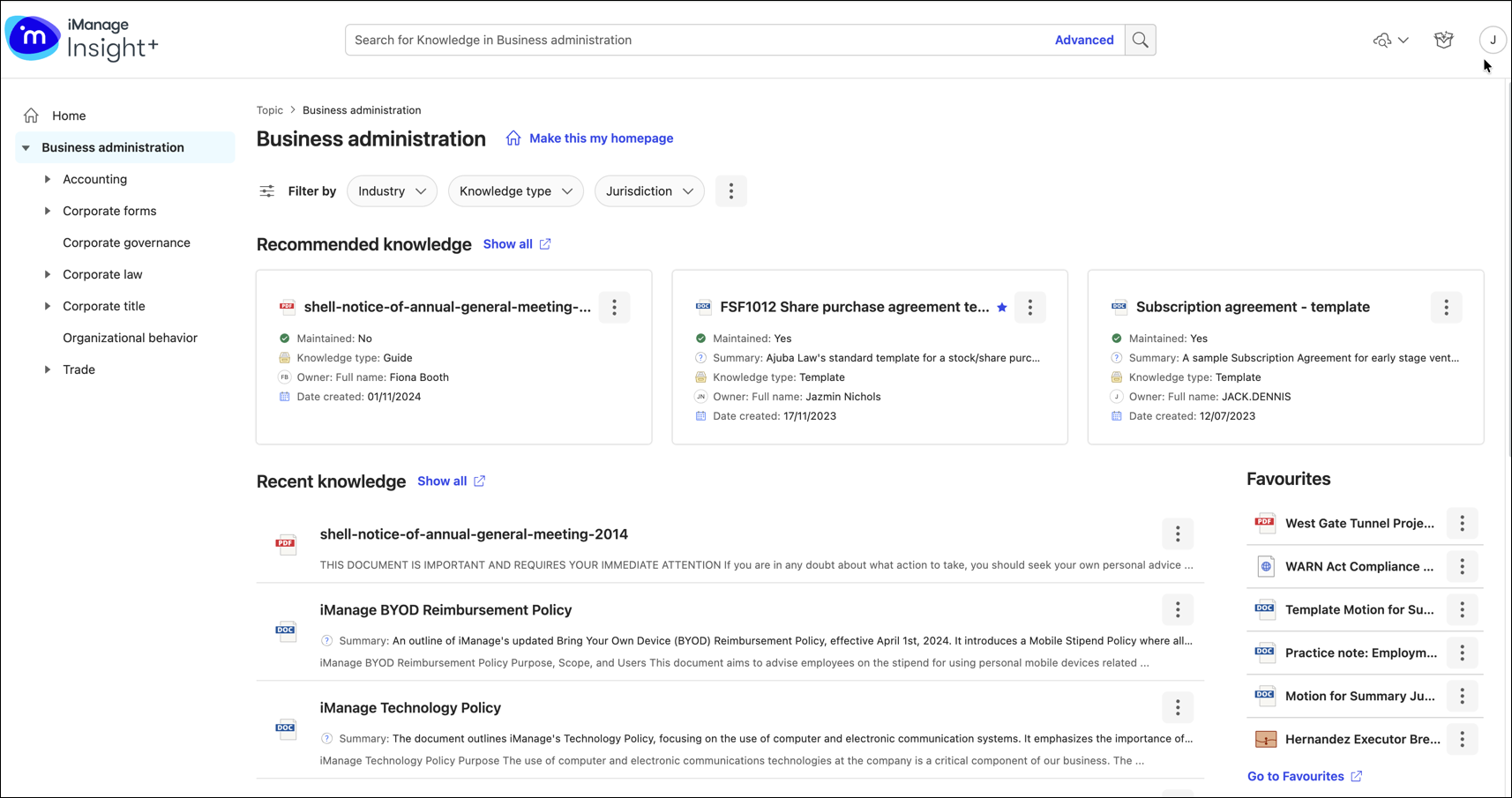Click the Home icon in the sidebar
The height and width of the screenshot is (798, 1512).
pos(31,115)
